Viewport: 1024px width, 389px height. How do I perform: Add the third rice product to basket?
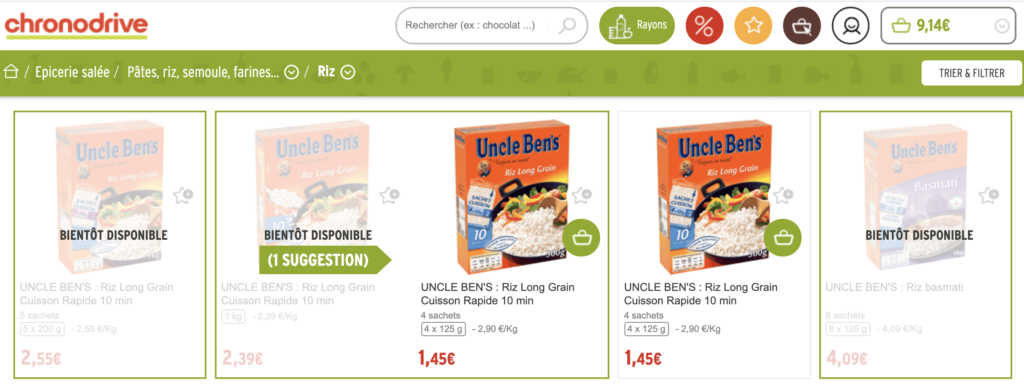pos(581,238)
